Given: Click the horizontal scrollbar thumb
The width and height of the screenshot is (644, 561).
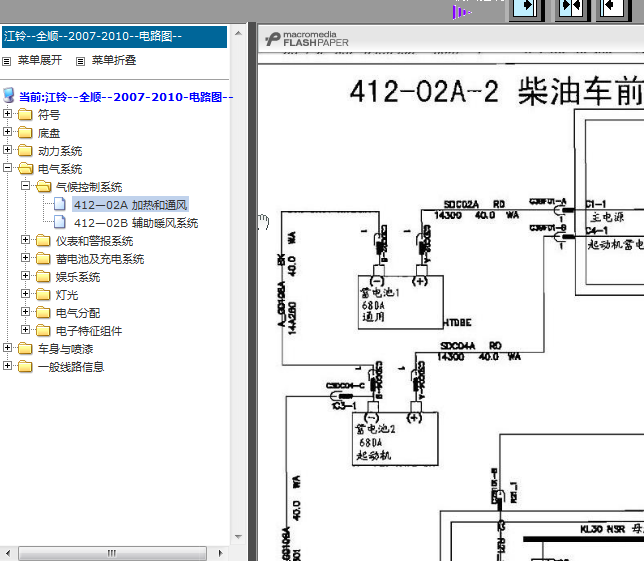Looking at the screenshot, I should 112,553.
